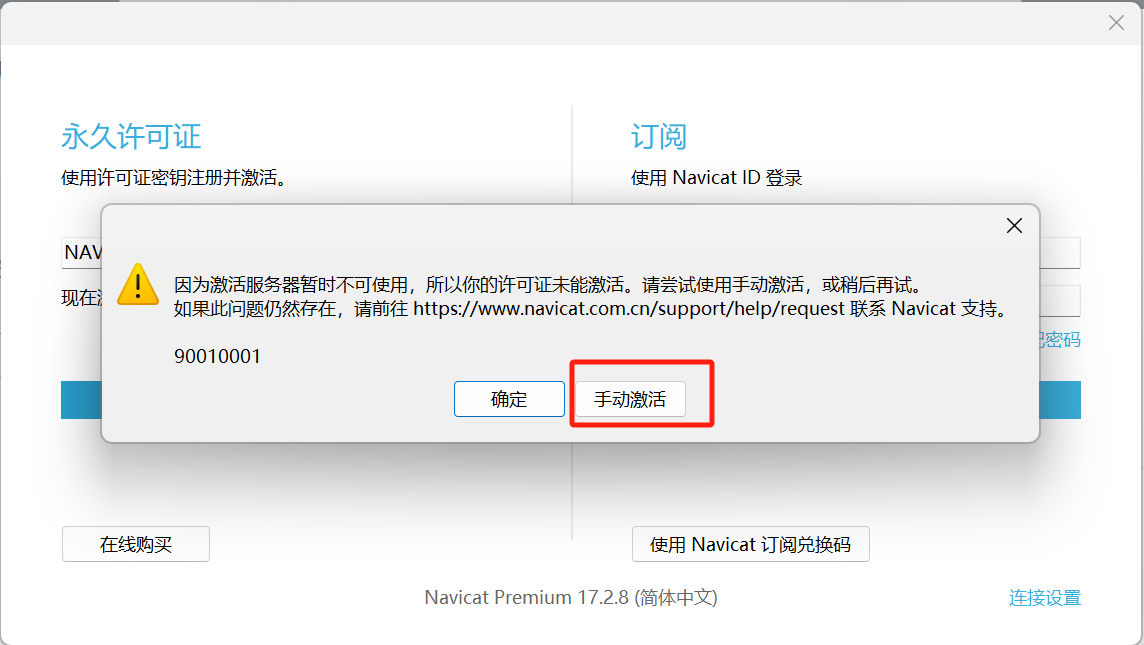
Task: Click the 永久许可证 heading
Action: pyautogui.click(x=131, y=136)
